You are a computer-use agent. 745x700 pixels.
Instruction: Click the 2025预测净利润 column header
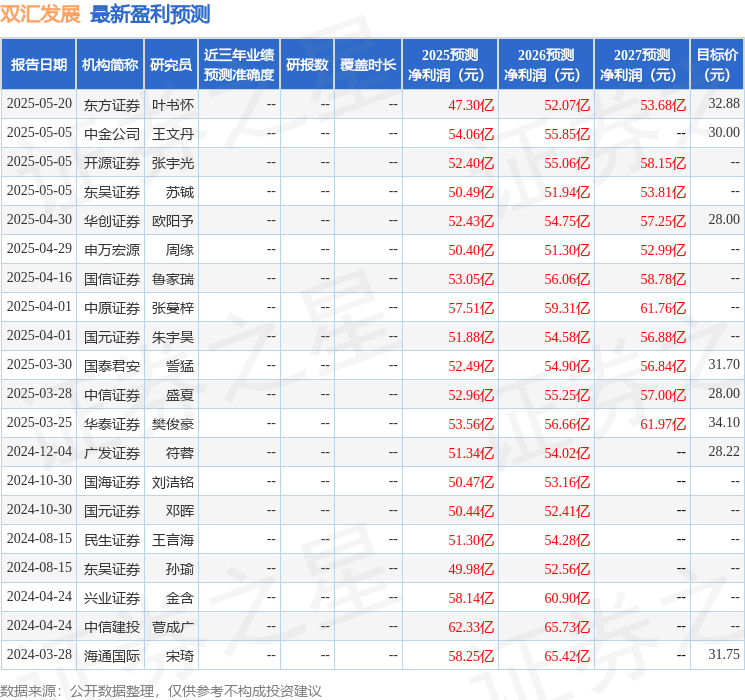coord(450,65)
